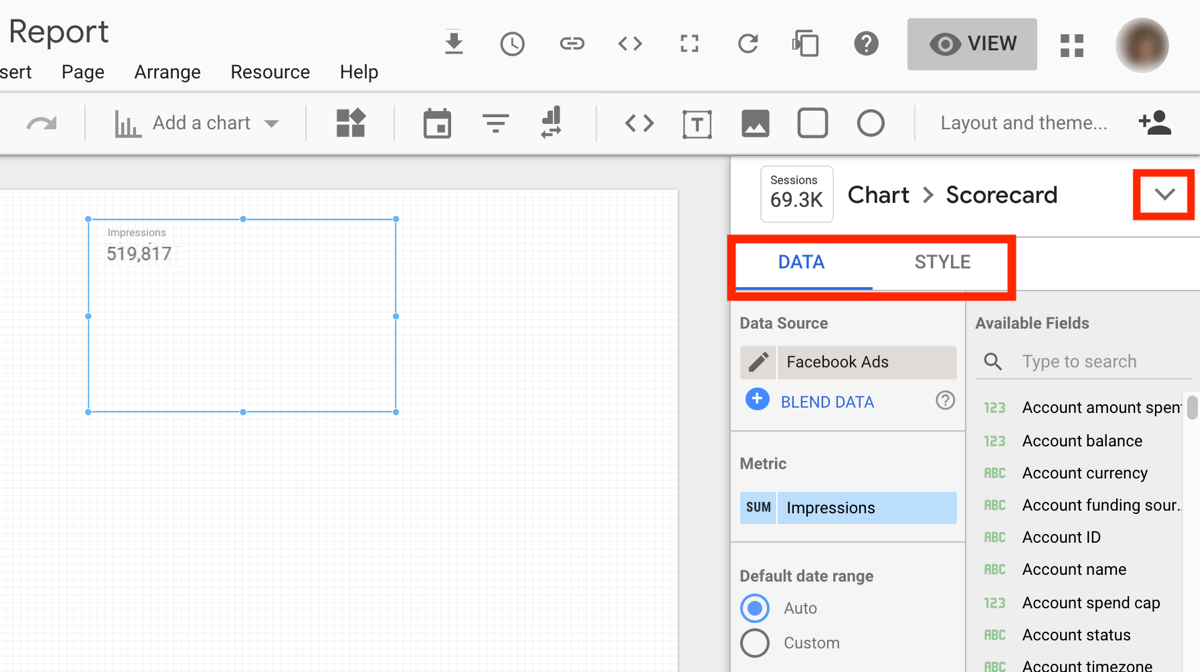Click the embed report code icon
This screenshot has height=672, width=1200.
[x=630, y=44]
